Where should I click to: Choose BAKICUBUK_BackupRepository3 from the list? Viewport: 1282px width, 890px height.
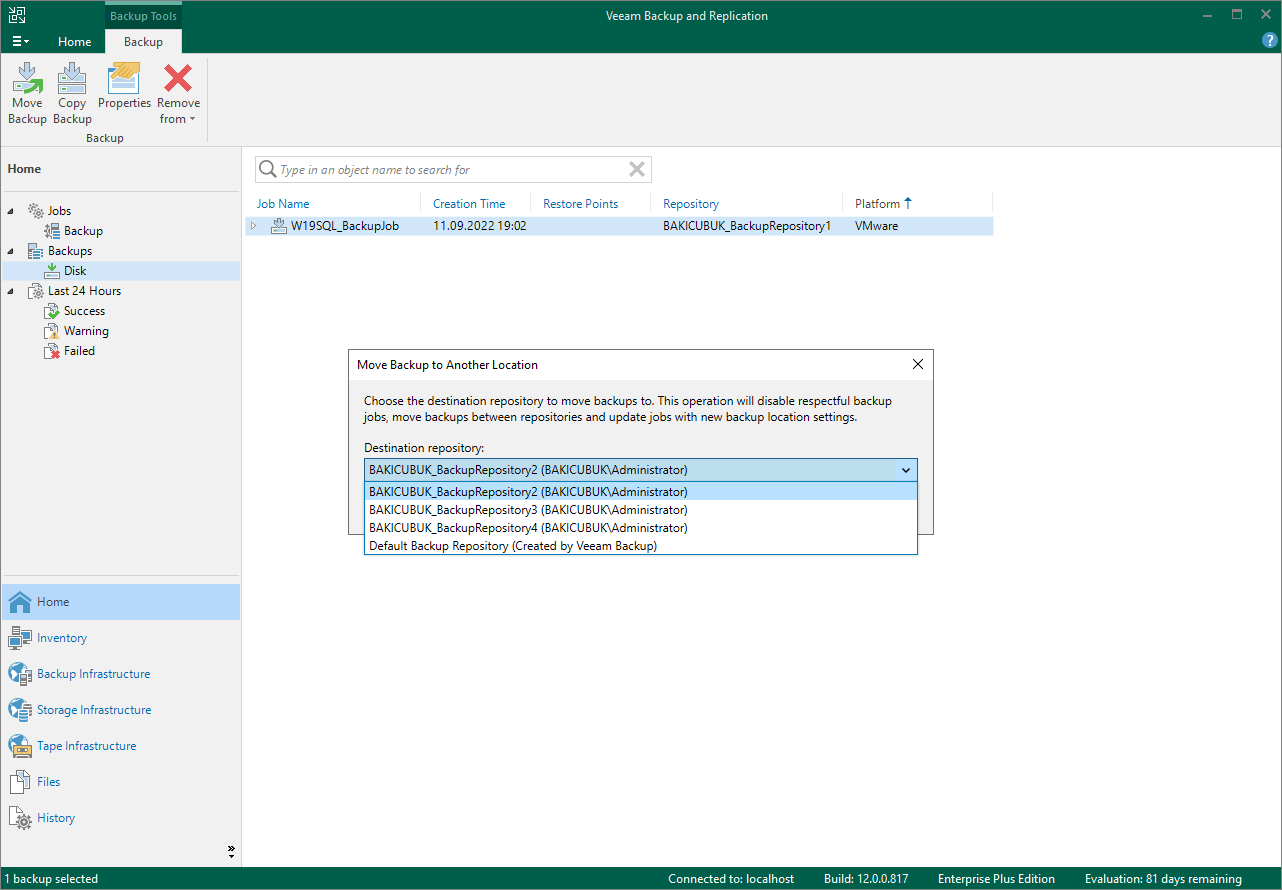tap(641, 510)
